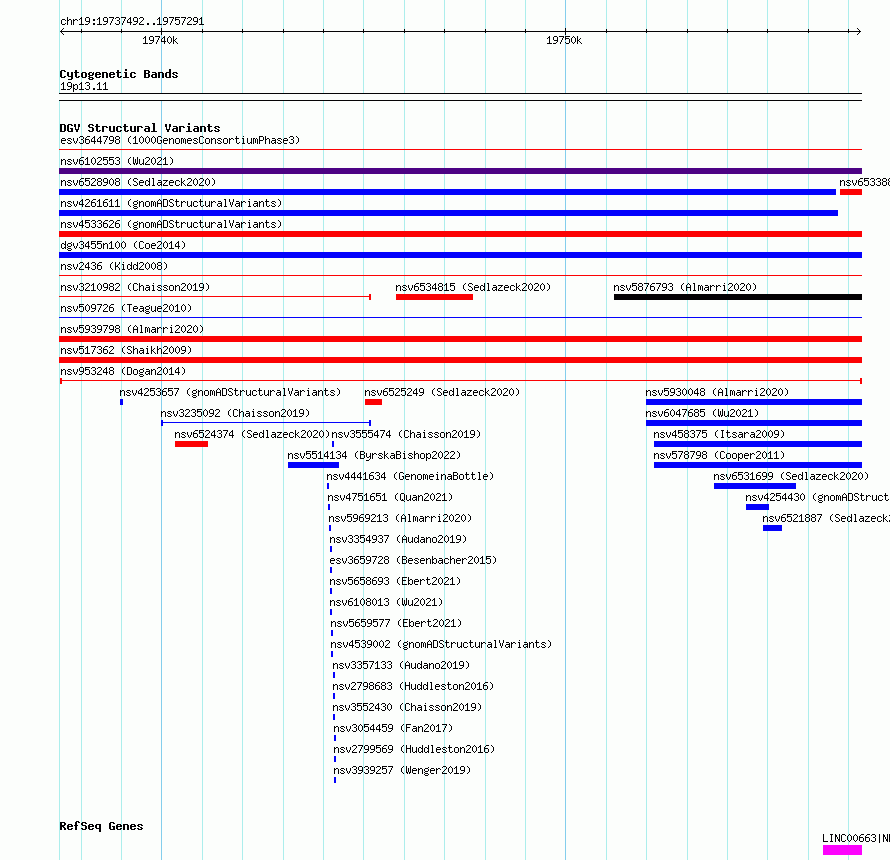Click the 19740k ruler tick label

[160, 40]
